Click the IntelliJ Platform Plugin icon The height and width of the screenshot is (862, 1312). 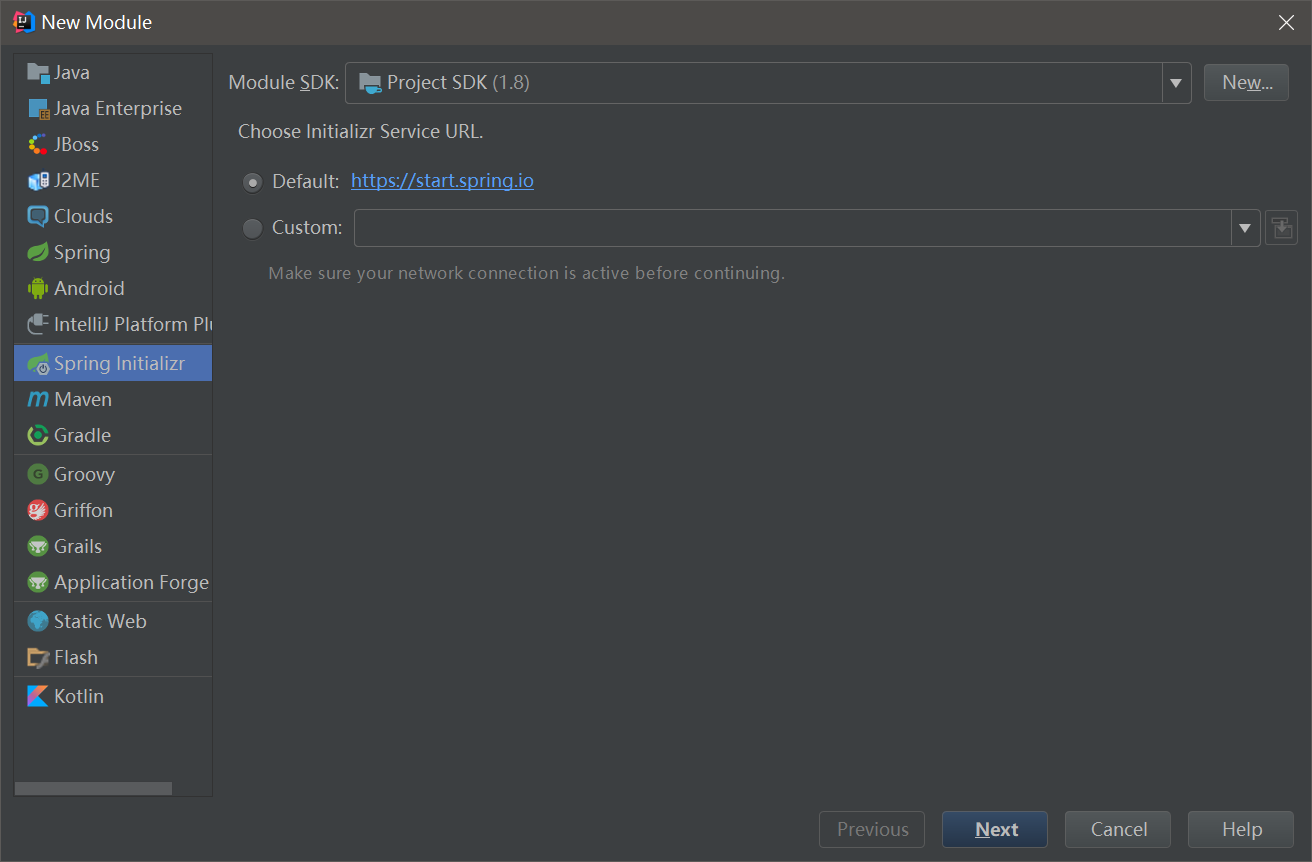click(38, 325)
